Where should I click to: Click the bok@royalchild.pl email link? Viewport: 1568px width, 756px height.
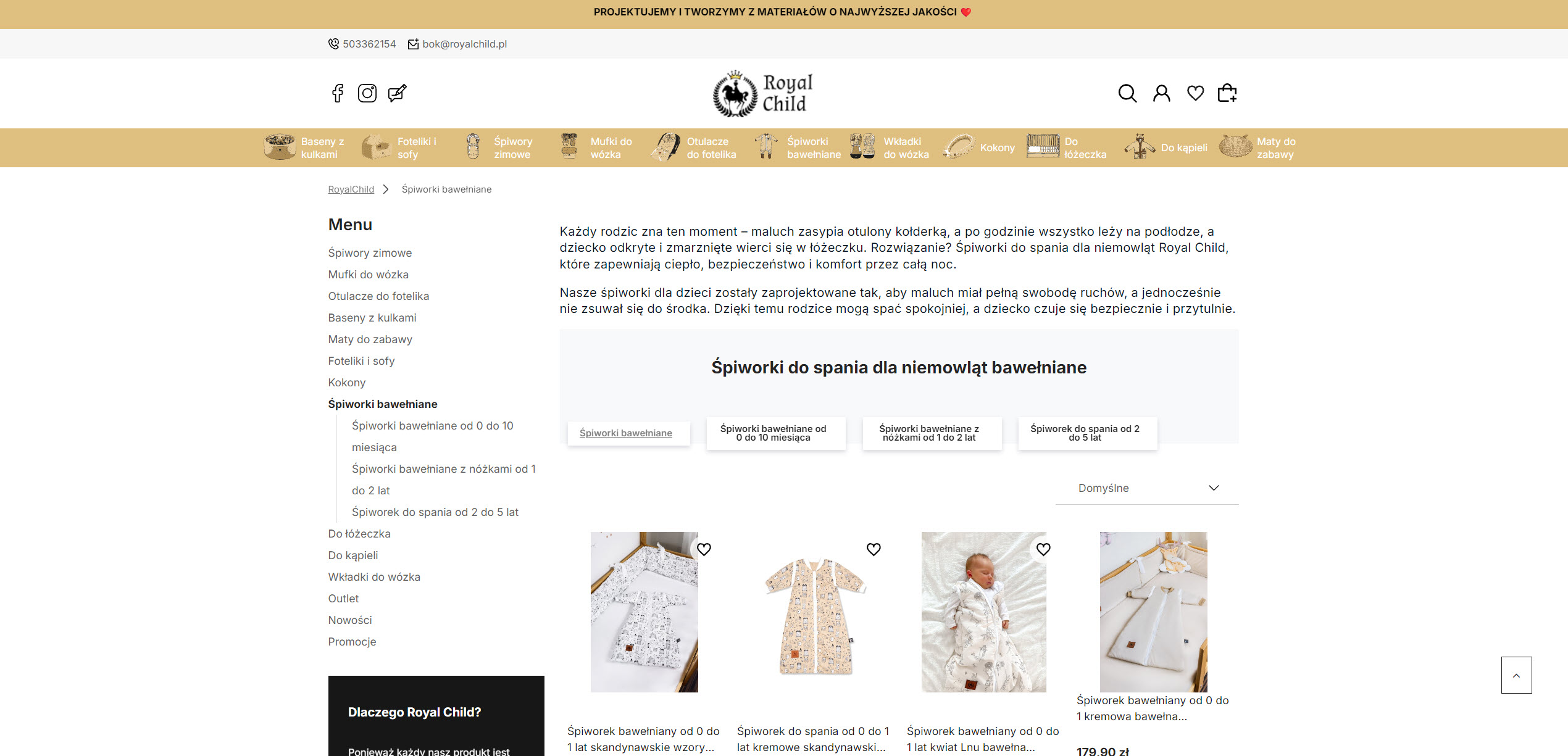pos(464,44)
